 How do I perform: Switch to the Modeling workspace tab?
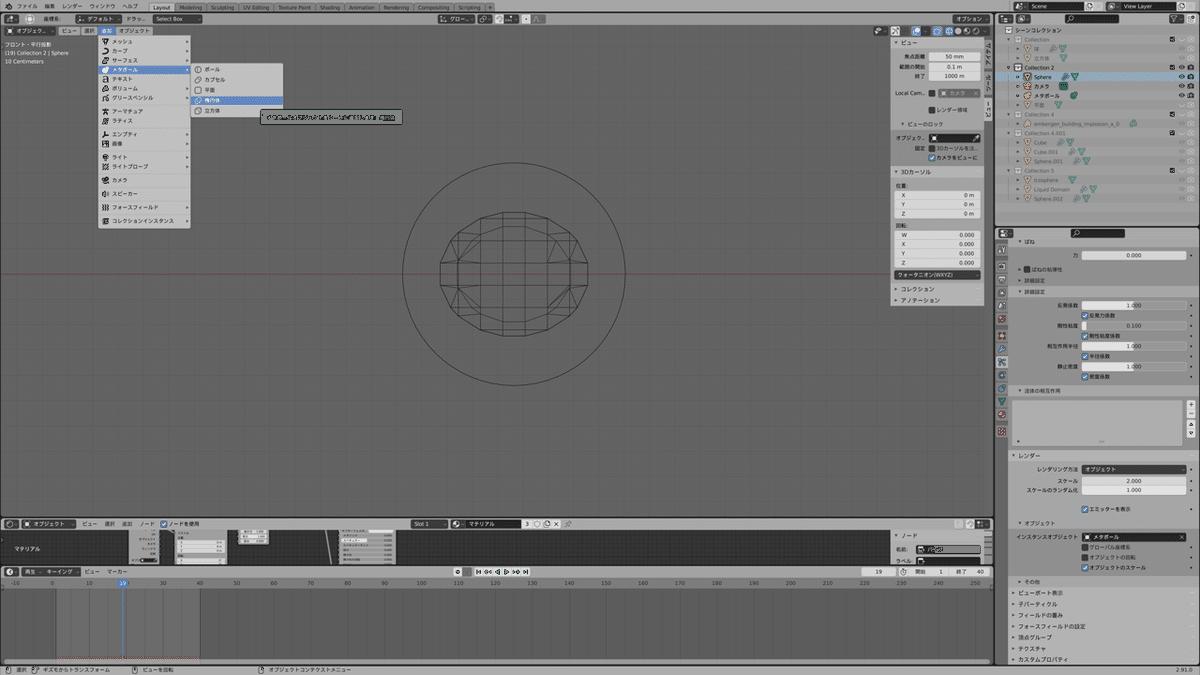pyautogui.click(x=190, y=6)
